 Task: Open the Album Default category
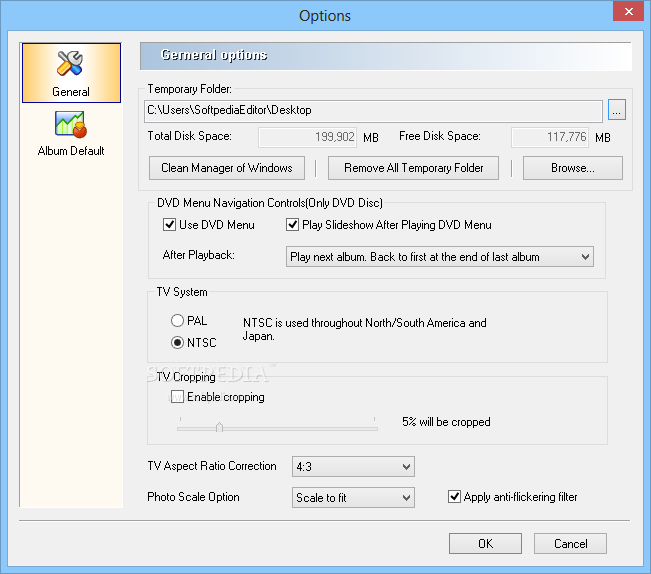71,134
